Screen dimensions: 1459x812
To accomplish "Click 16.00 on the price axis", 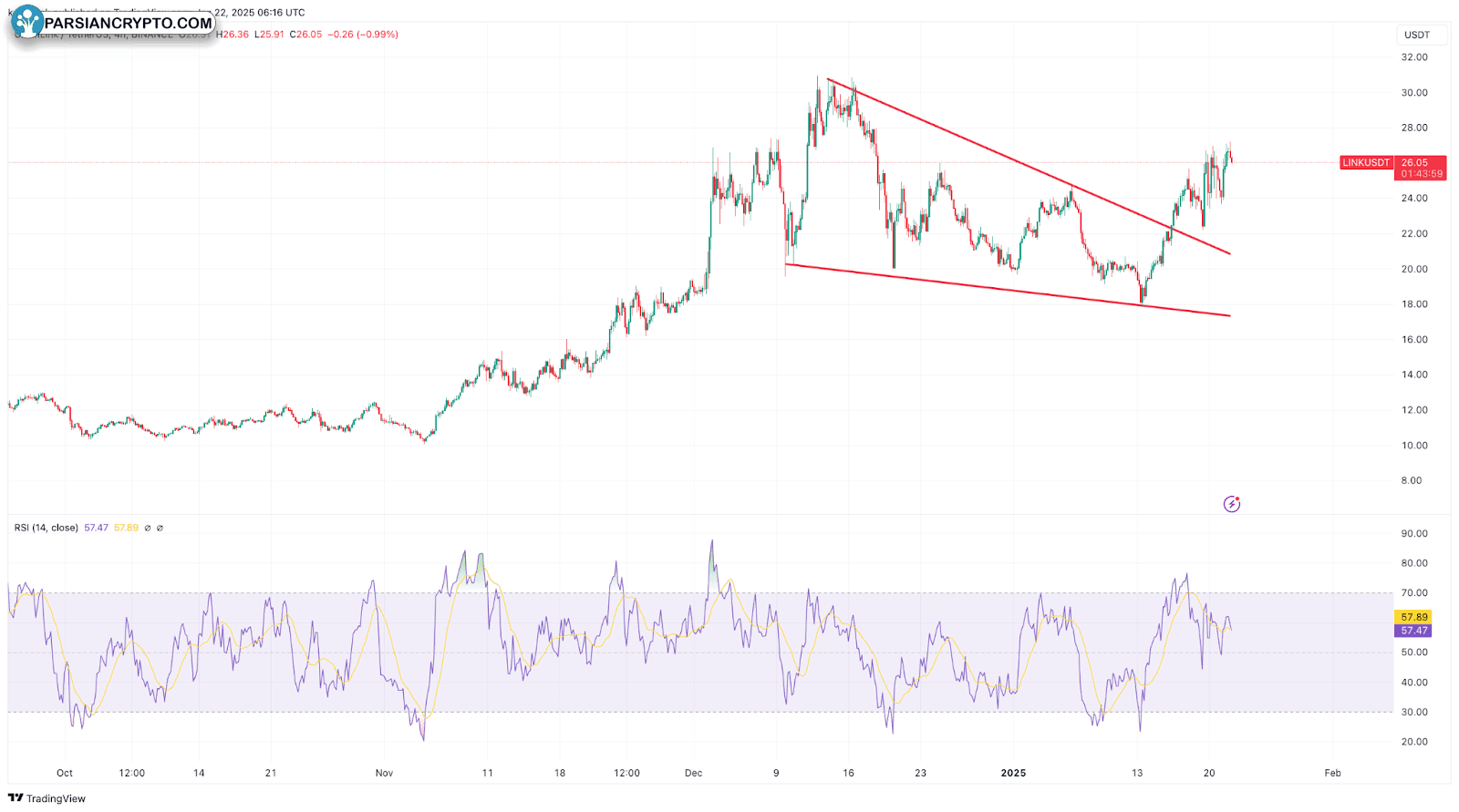I will pyautogui.click(x=1414, y=340).
